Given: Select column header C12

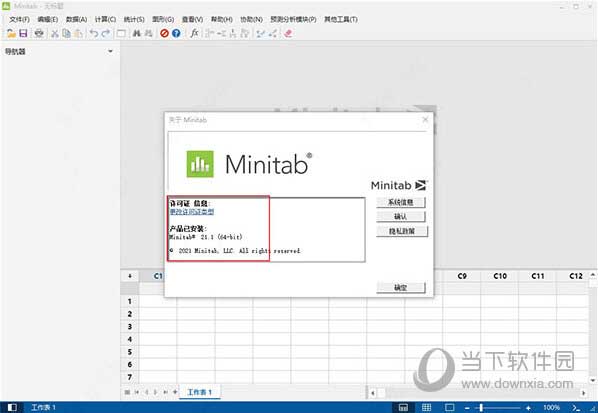Looking at the screenshot, I should [575, 276].
